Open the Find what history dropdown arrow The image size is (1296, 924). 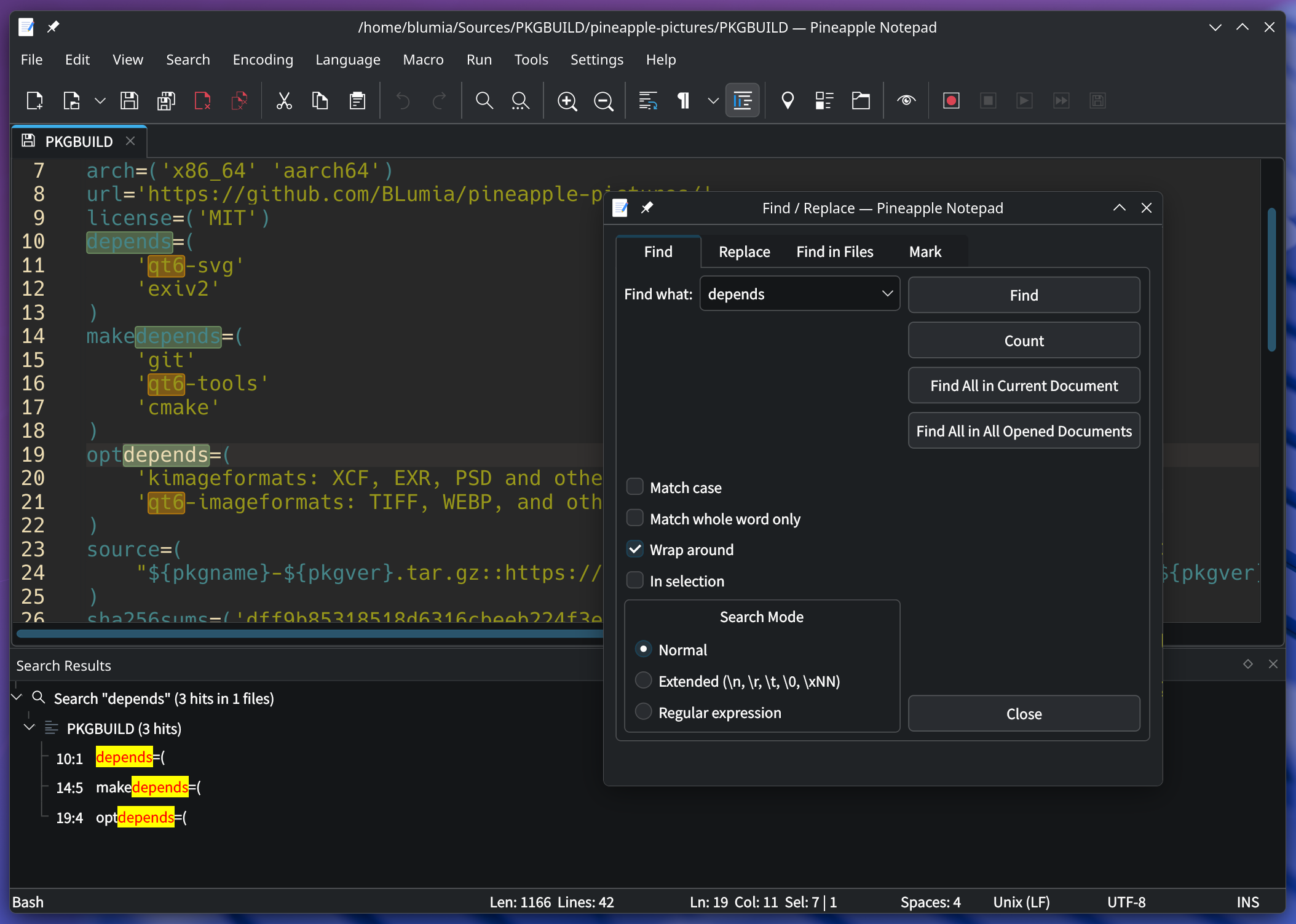pyautogui.click(x=887, y=294)
